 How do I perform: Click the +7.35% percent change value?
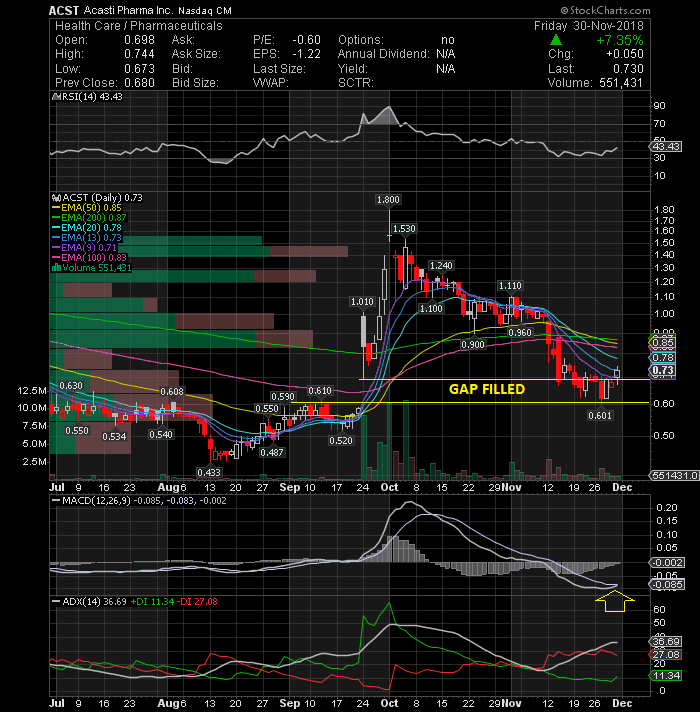(x=620, y=40)
